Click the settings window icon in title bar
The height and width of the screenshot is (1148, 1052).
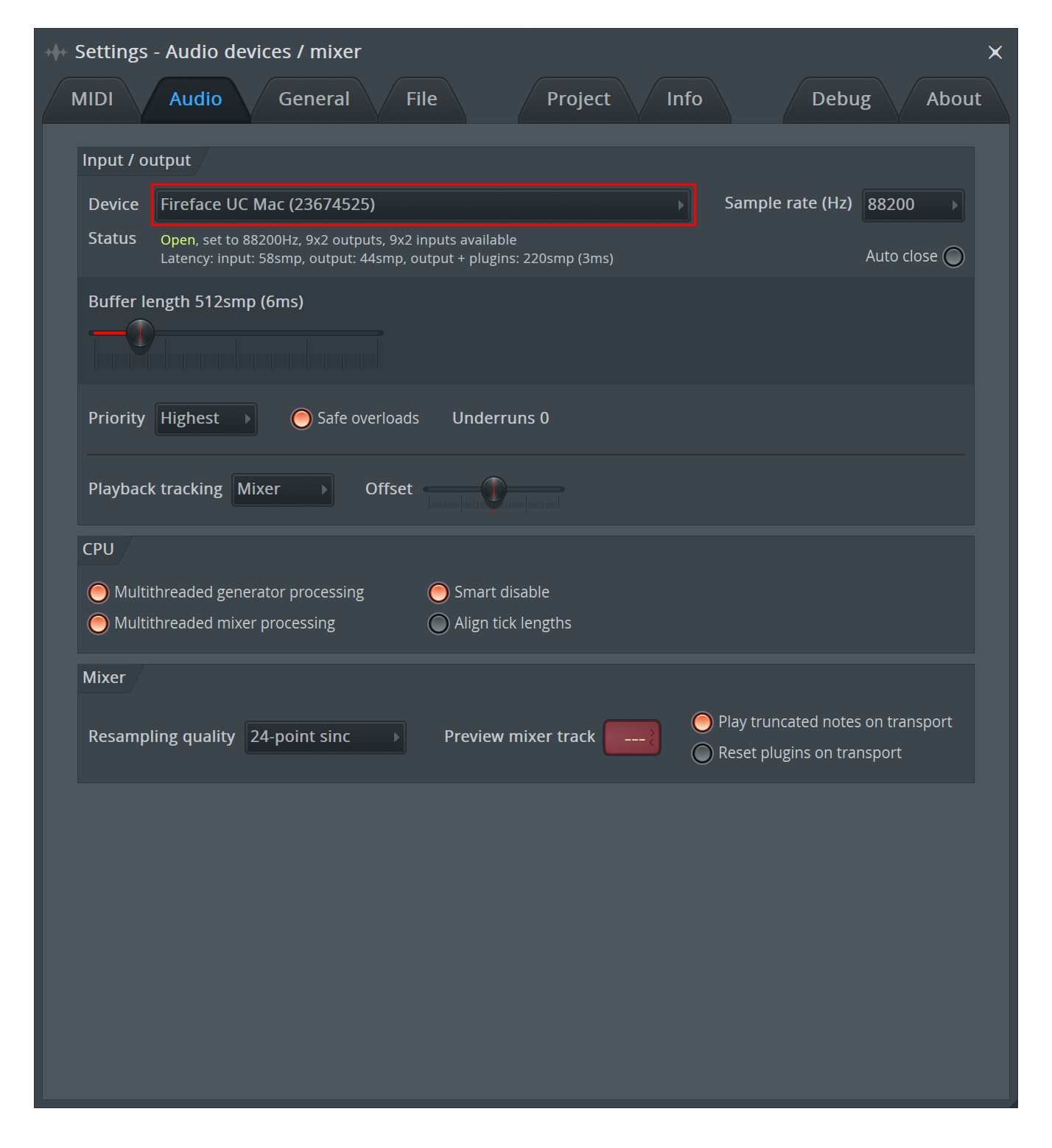(x=56, y=52)
